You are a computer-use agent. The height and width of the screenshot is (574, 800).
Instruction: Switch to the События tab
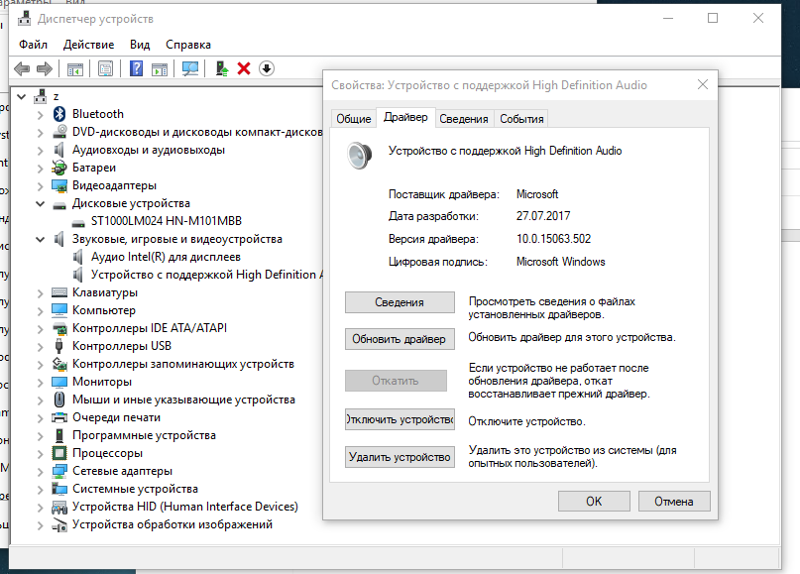(521, 119)
